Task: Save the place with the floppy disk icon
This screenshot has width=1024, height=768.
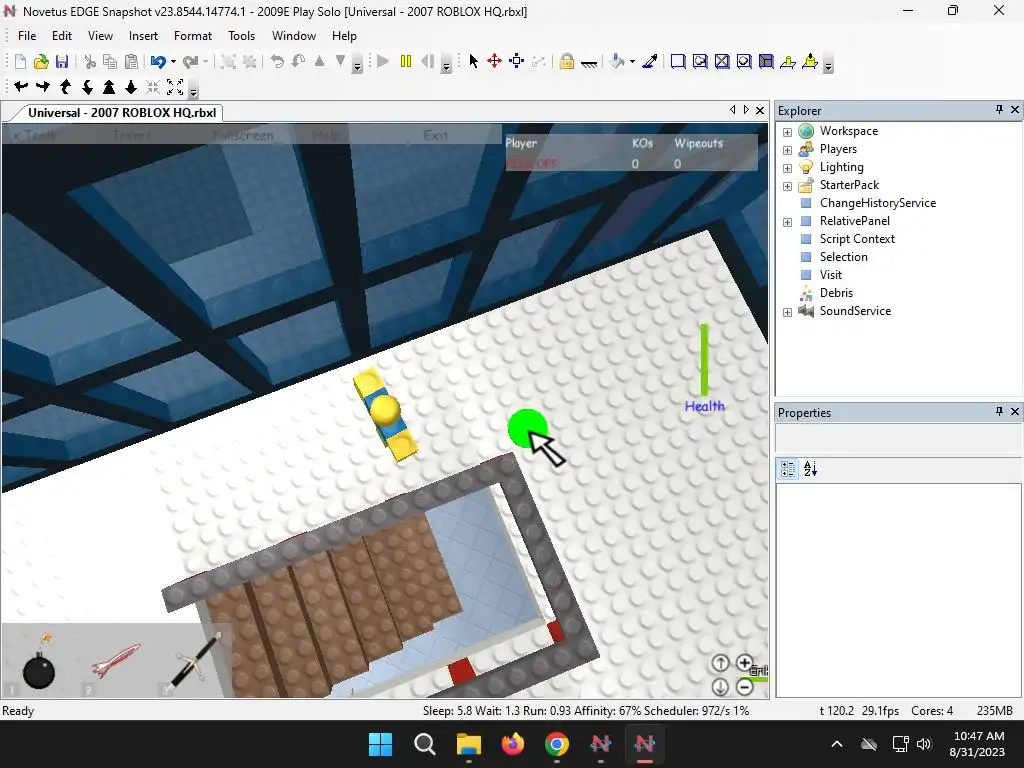Action: coord(62,61)
